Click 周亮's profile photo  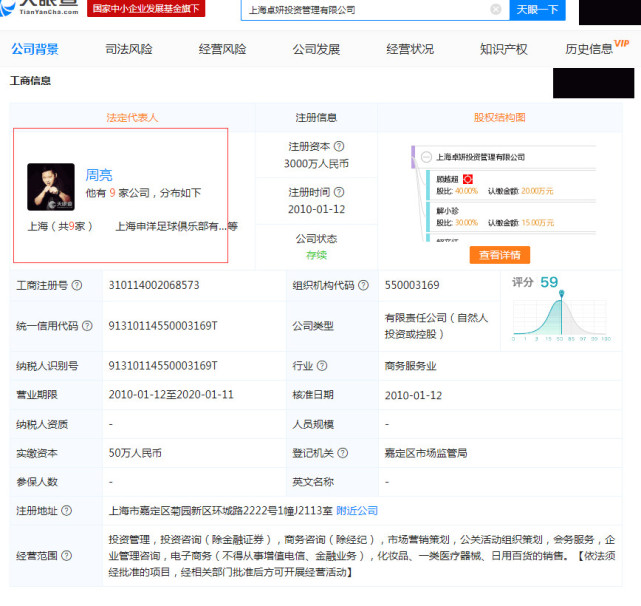[51, 187]
